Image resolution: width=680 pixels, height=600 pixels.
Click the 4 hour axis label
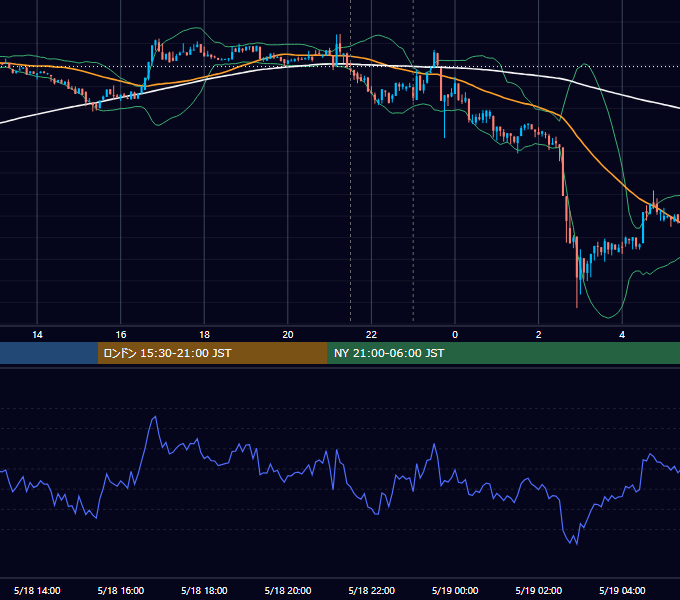622,335
